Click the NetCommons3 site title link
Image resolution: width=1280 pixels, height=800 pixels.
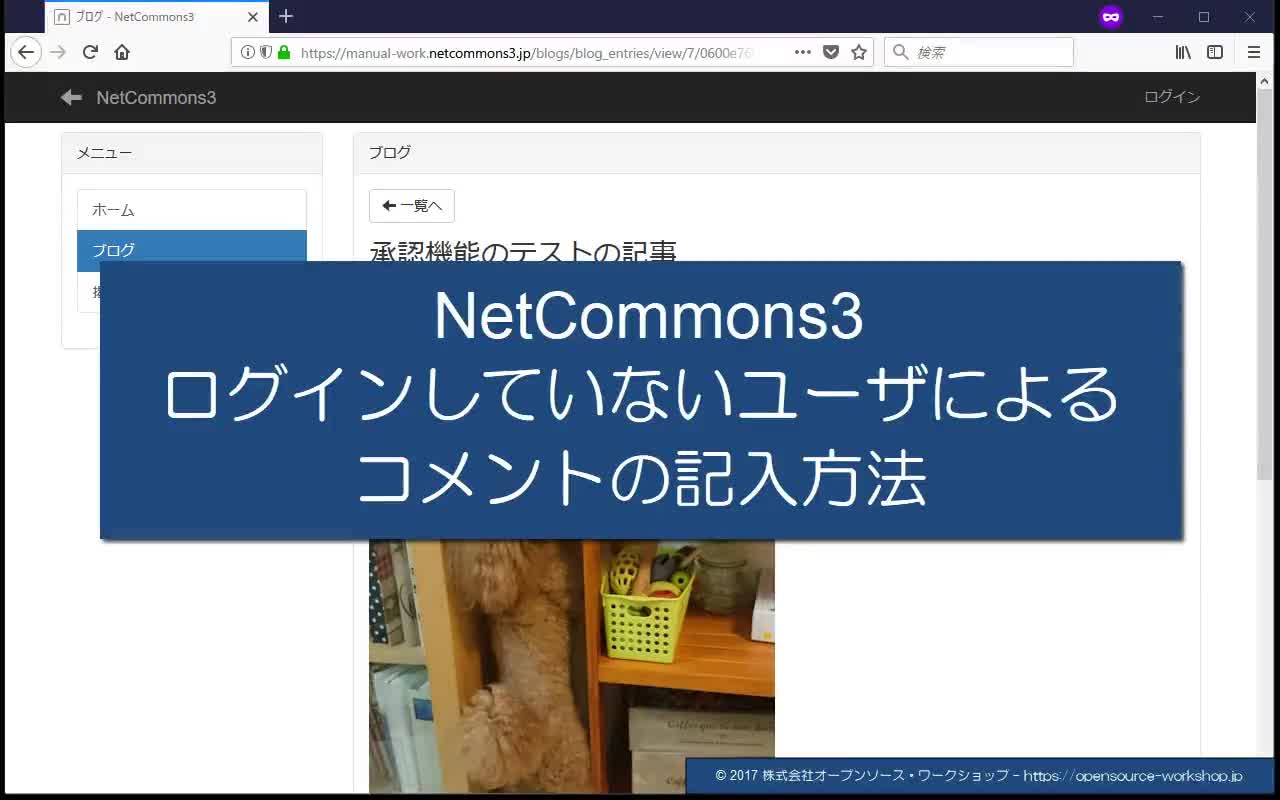coord(156,97)
